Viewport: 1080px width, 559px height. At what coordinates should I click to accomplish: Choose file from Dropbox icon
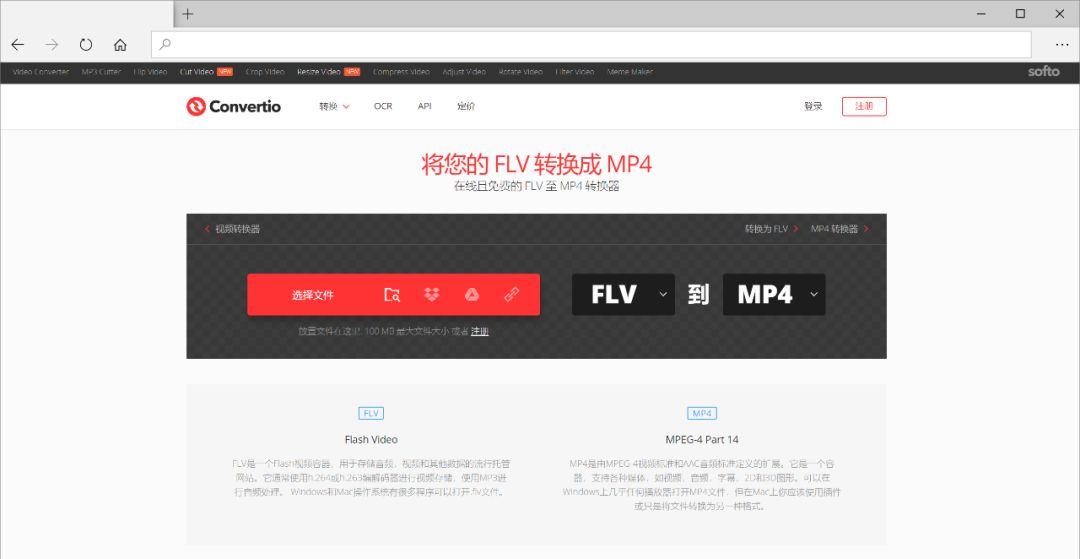432,295
